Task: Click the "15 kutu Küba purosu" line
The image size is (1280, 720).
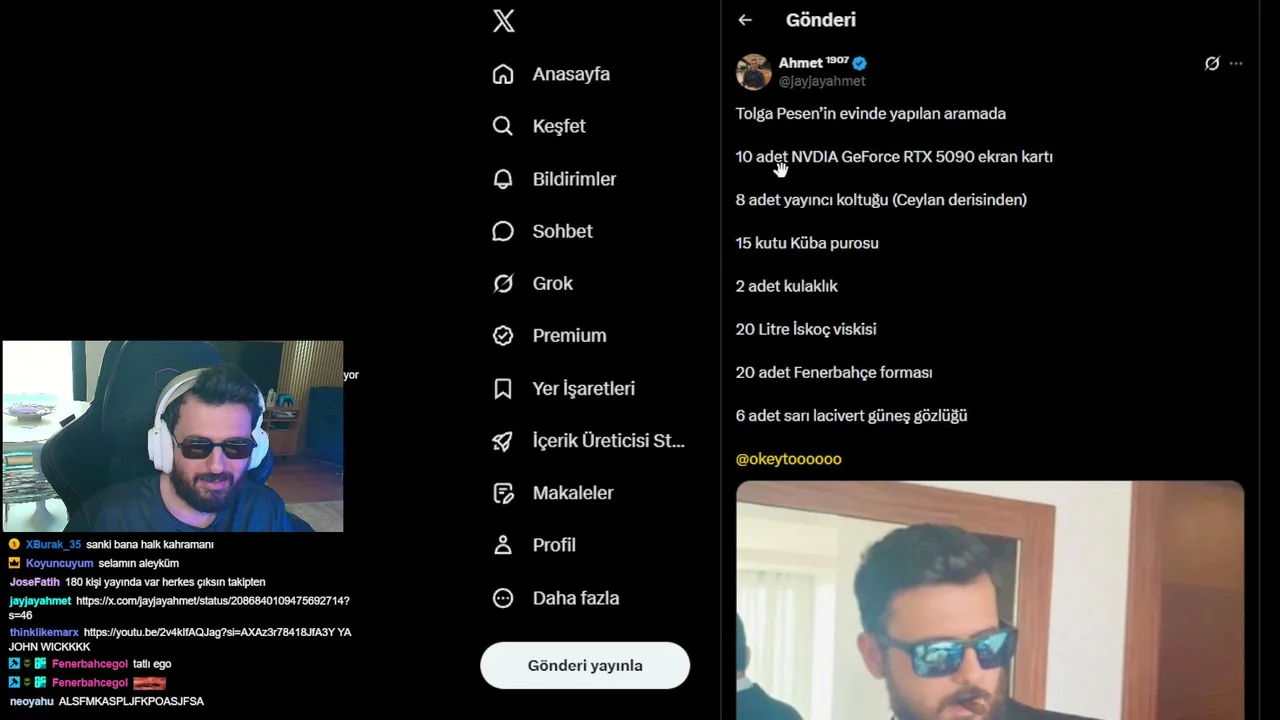Action: coord(807,243)
